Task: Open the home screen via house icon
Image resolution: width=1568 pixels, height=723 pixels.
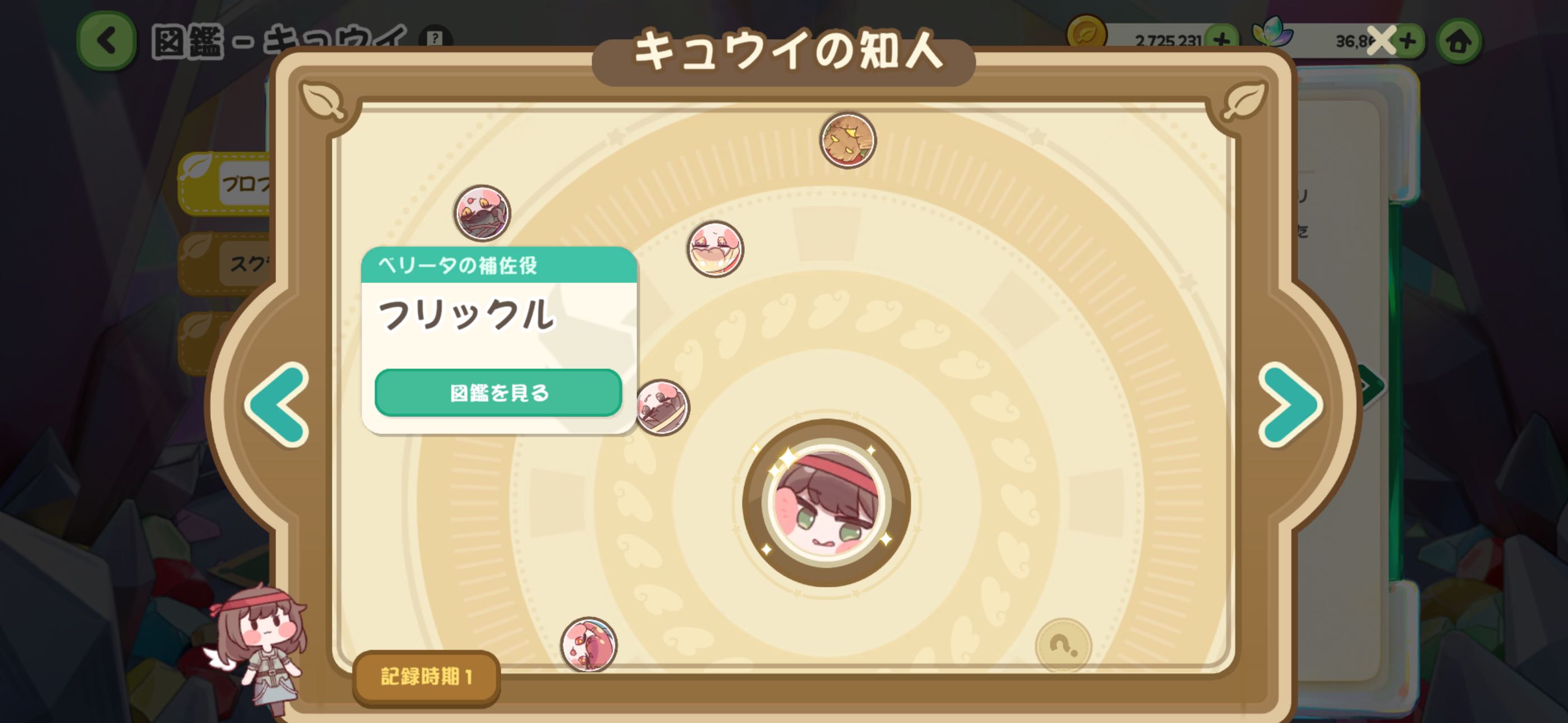Action: [x=1459, y=41]
